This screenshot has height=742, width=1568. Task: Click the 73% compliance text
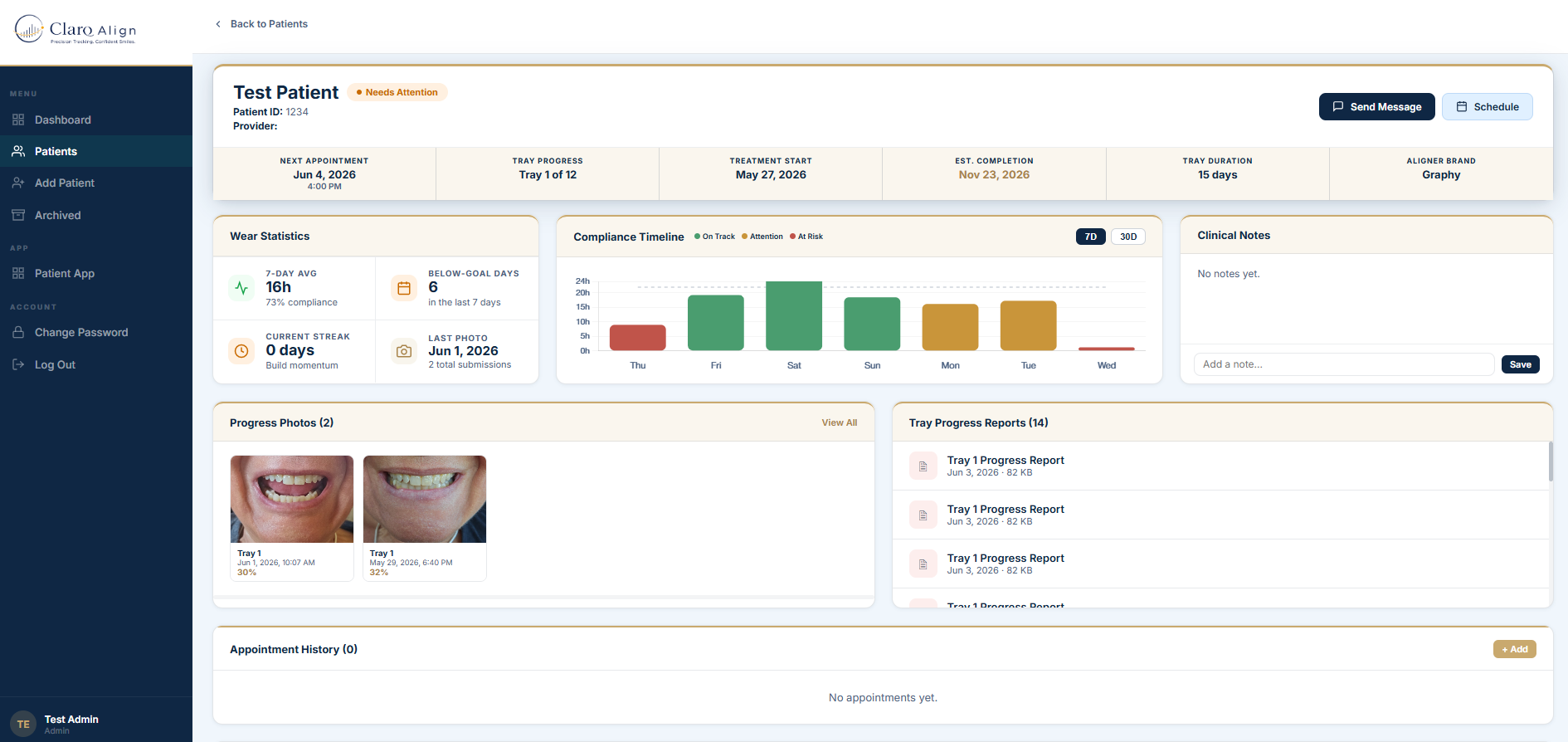[301, 303]
